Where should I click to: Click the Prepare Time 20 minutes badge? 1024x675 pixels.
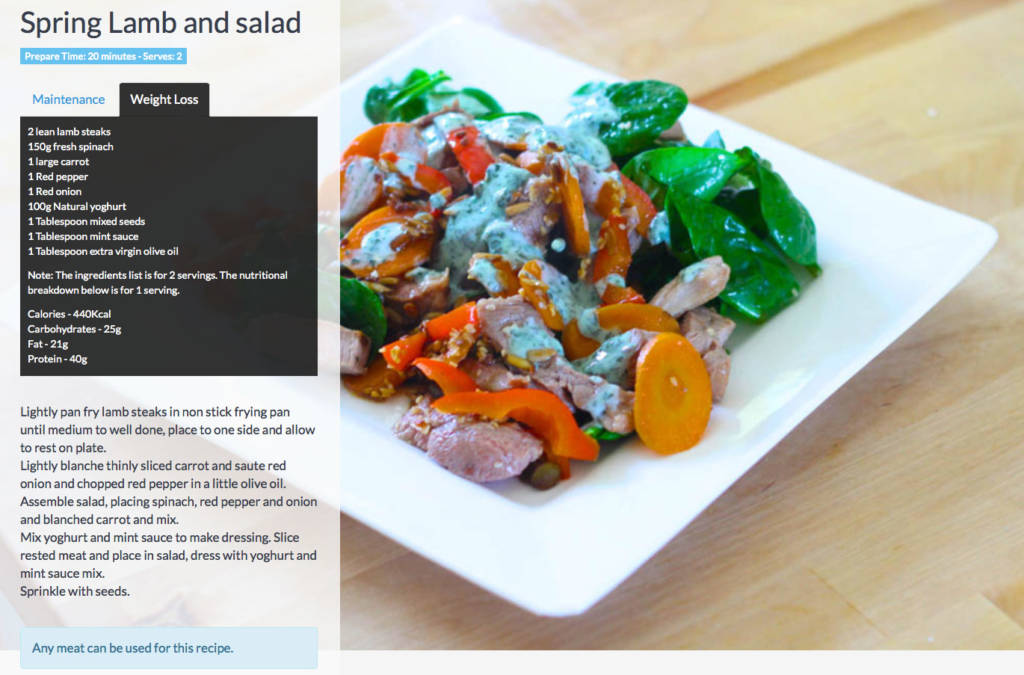click(x=103, y=56)
